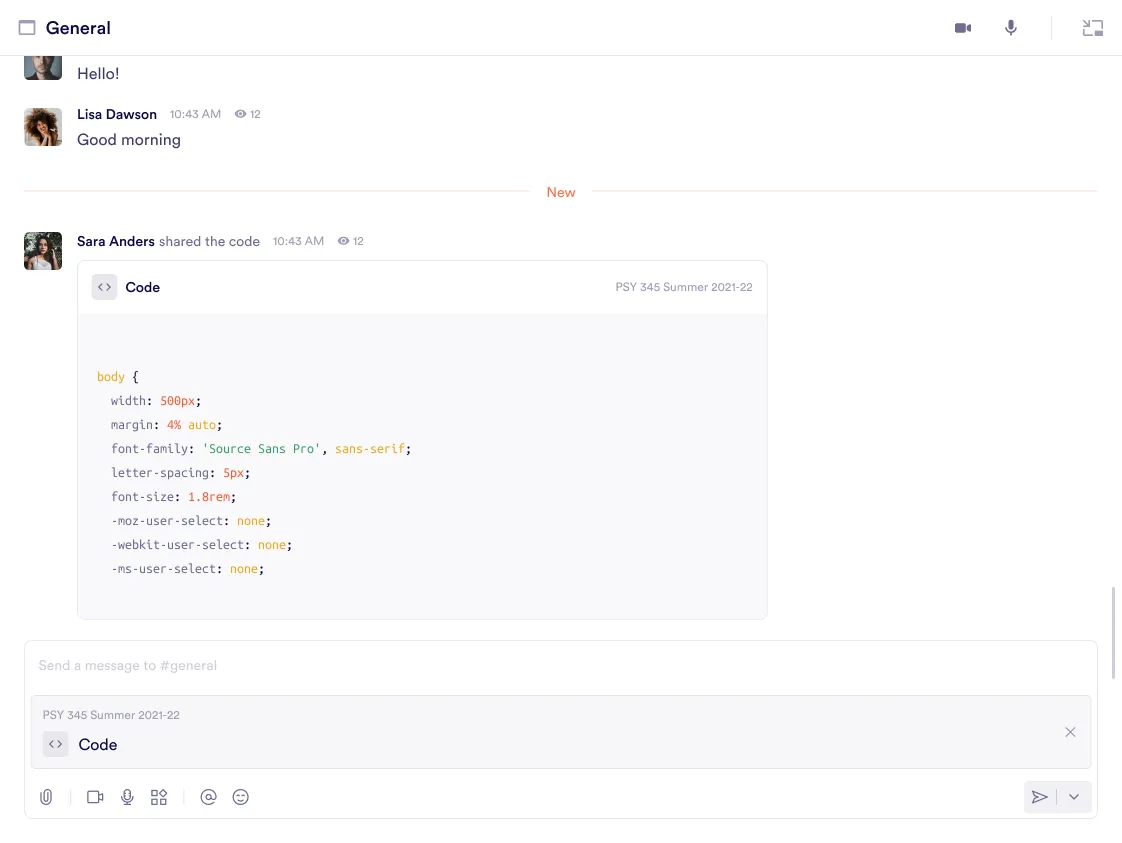Record a voice message in the composer
This screenshot has width=1122, height=843.
pos(127,797)
